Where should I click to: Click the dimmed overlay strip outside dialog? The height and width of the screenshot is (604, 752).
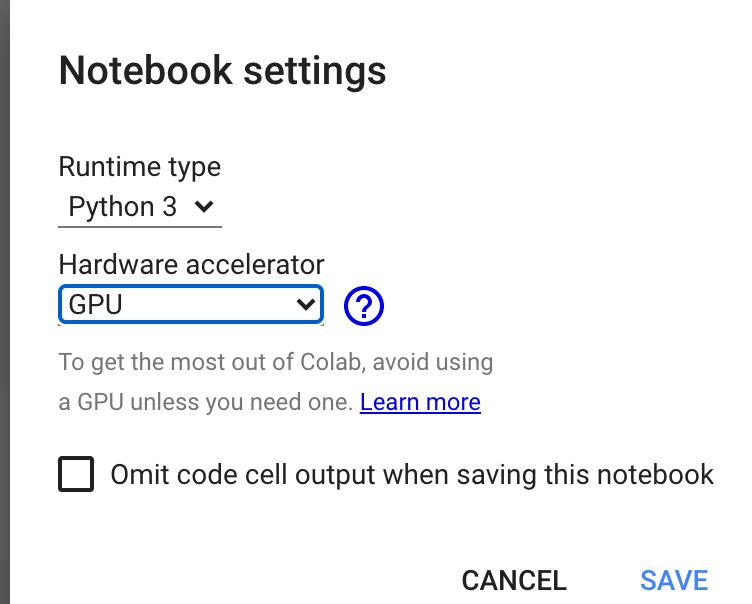tap(5, 302)
